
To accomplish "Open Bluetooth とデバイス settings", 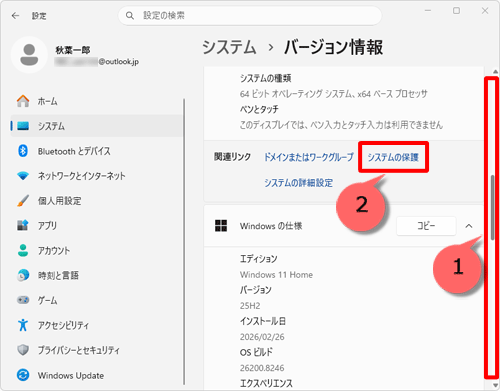I will 97,151.
